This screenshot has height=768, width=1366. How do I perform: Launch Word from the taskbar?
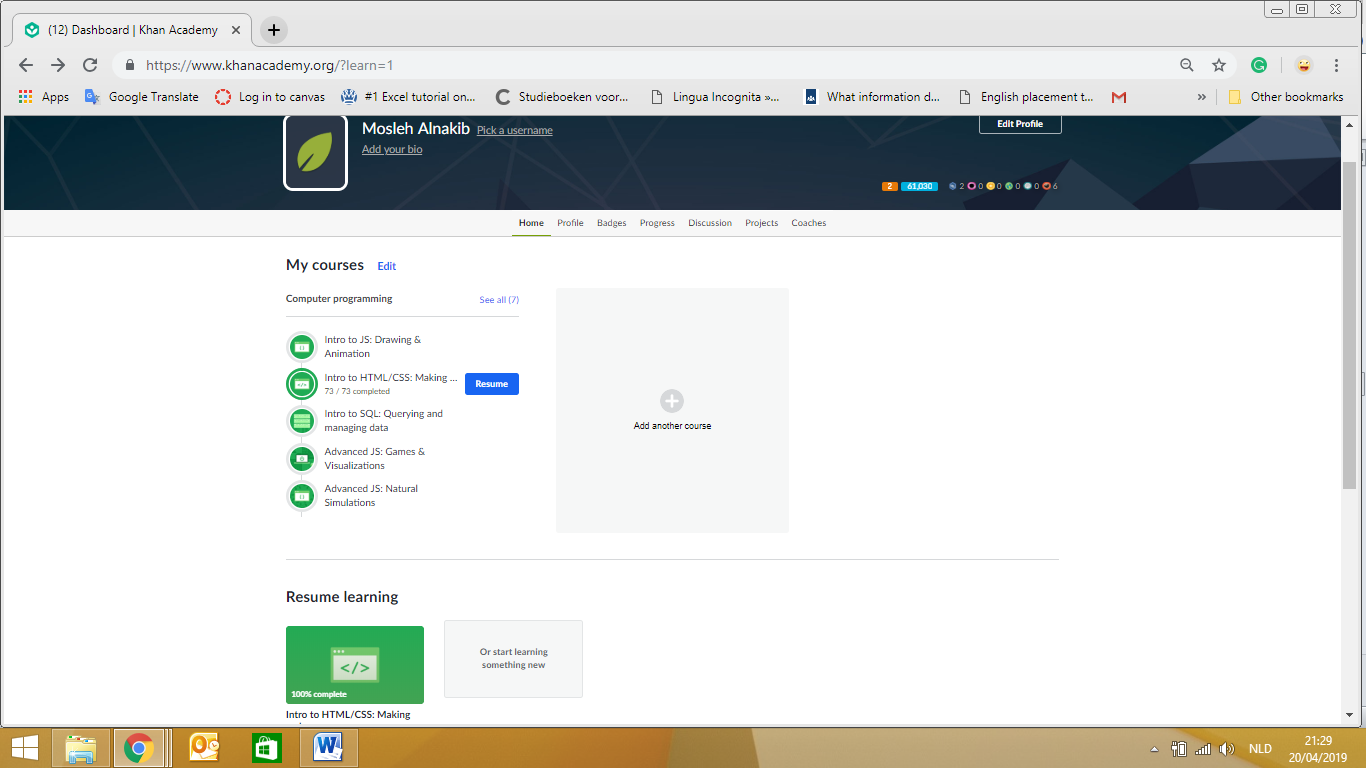coord(328,748)
